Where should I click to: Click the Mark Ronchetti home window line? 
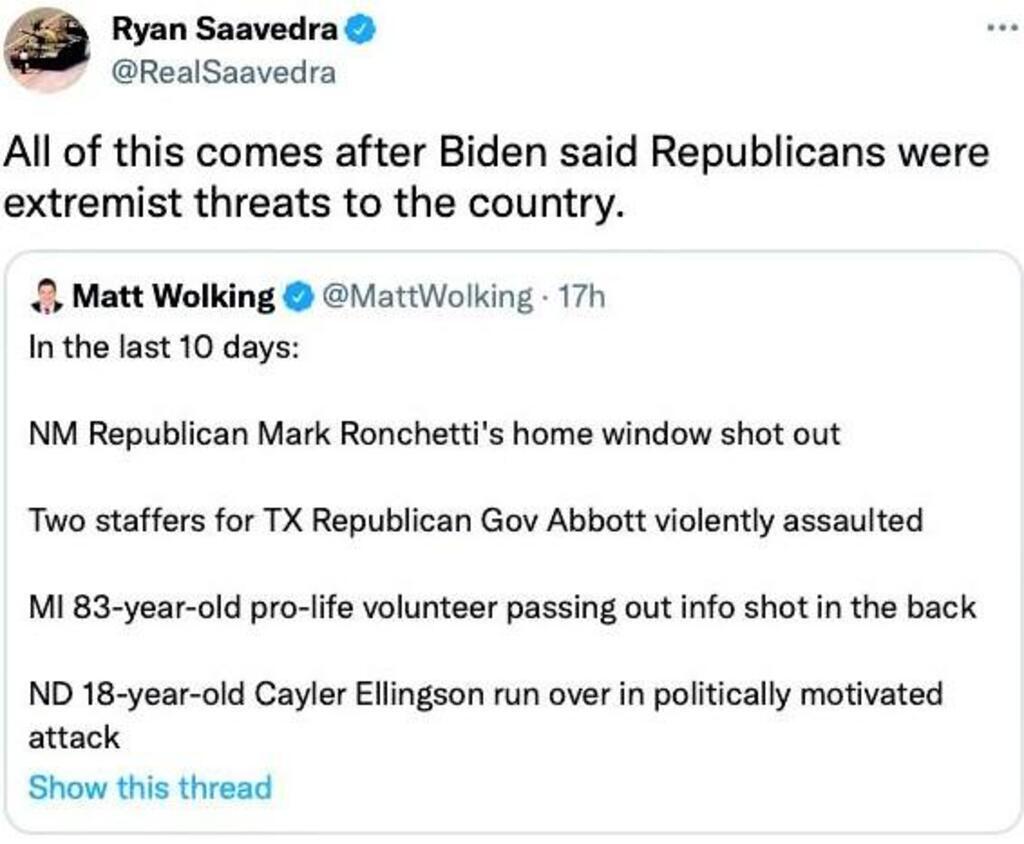click(x=434, y=434)
